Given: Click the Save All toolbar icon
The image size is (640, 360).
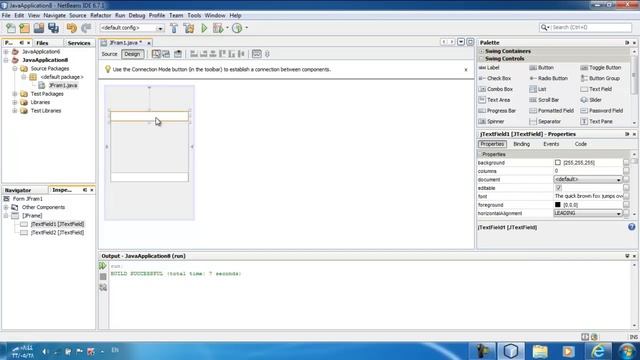Looking at the screenshot, I should click(53, 28).
